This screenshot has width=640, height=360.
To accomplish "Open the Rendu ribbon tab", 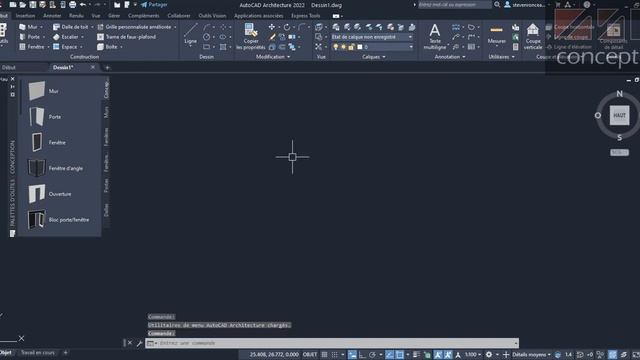I will (76, 16).
